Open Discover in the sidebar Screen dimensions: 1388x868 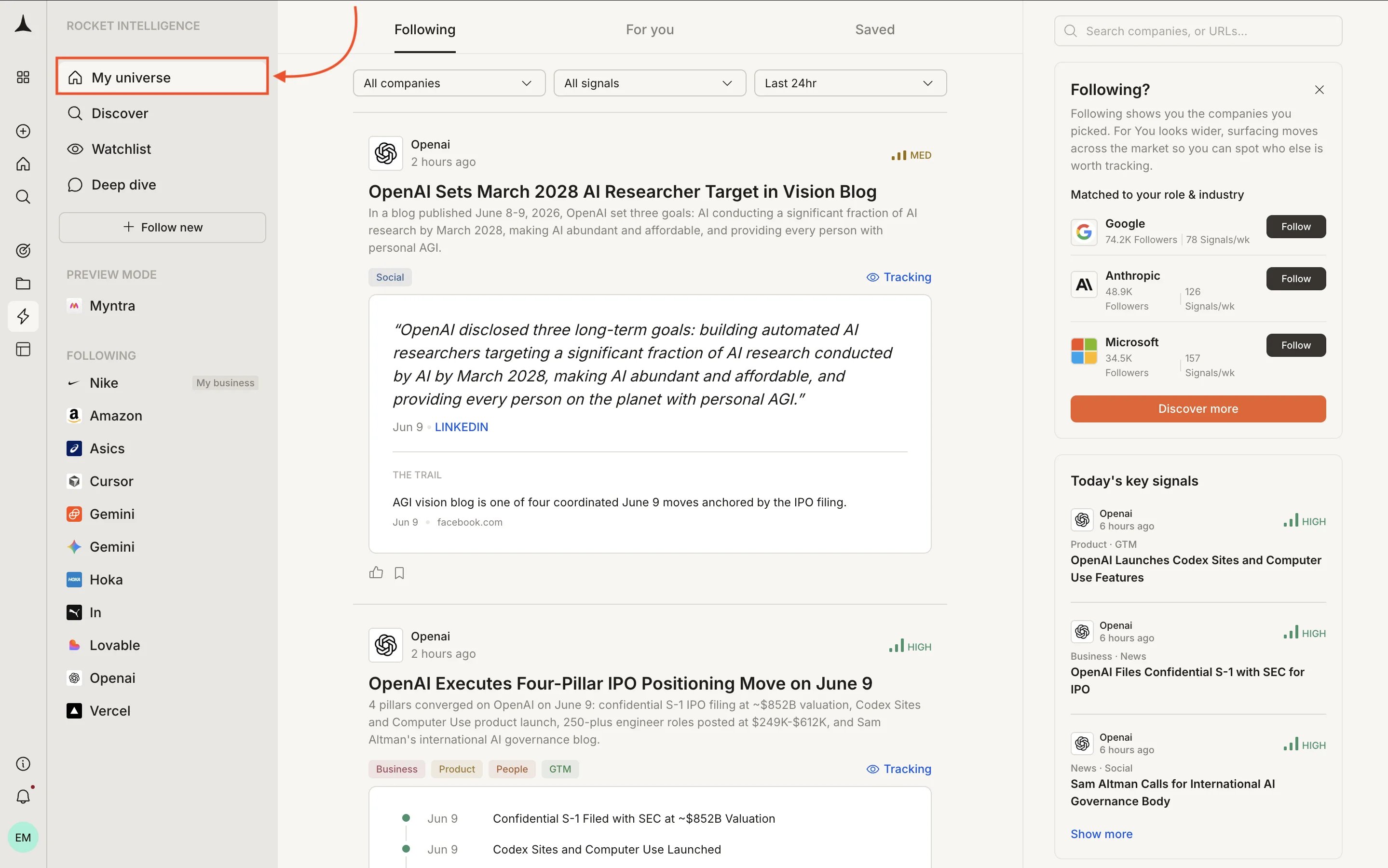[x=163, y=113]
